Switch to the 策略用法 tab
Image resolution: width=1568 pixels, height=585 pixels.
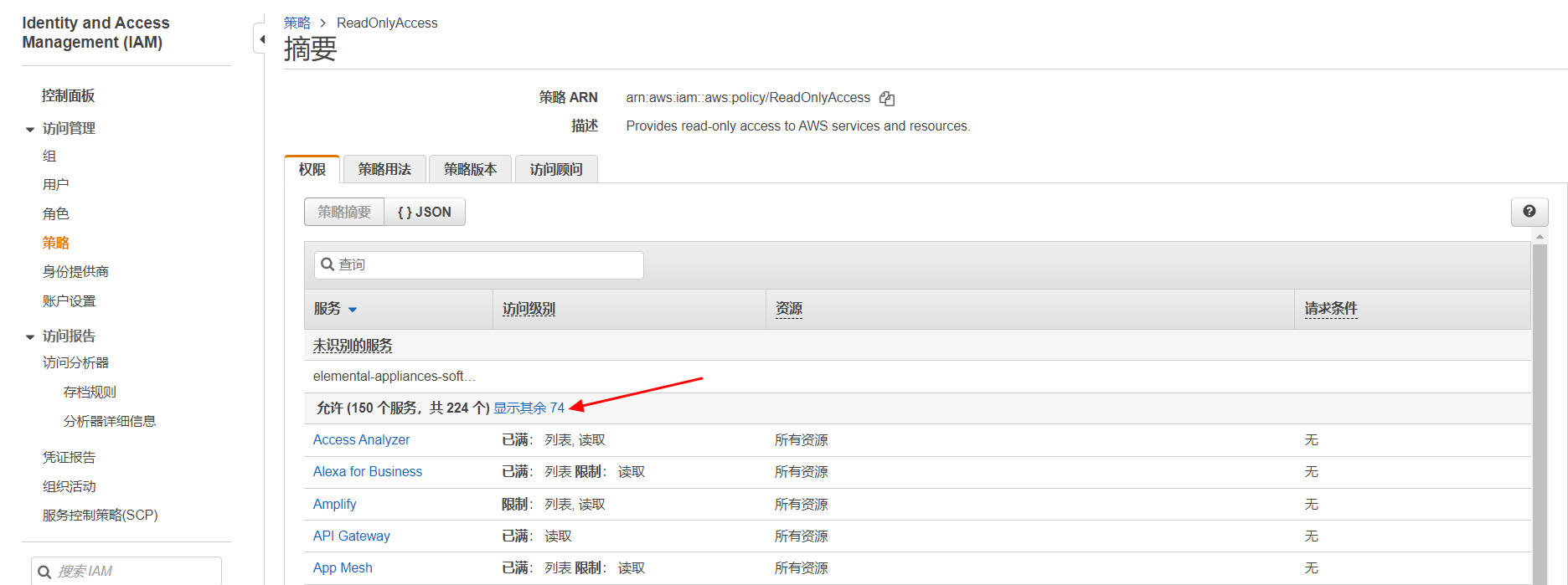pyautogui.click(x=384, y=169)
